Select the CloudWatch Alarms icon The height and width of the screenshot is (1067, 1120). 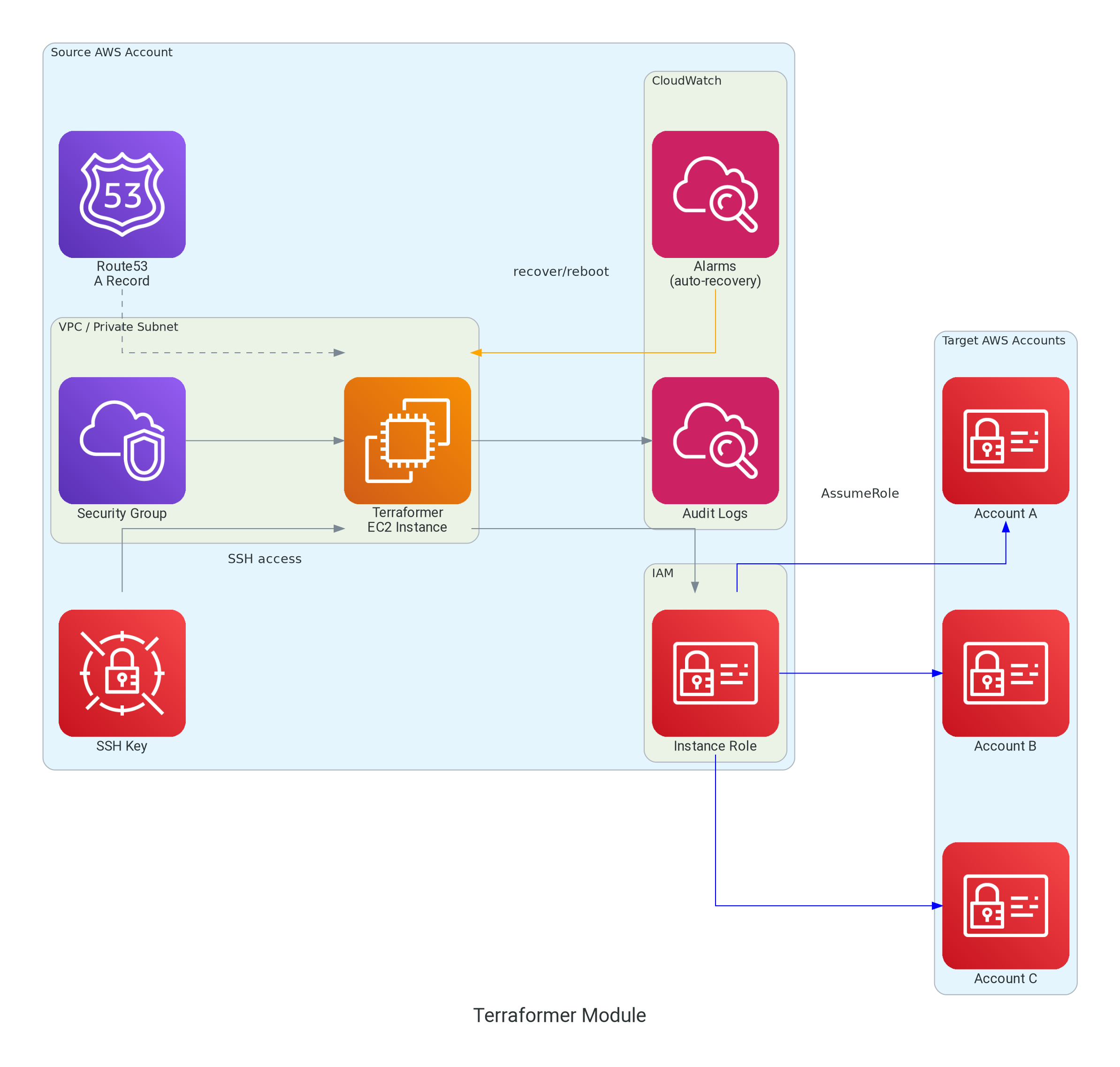[x=715, y=195]
